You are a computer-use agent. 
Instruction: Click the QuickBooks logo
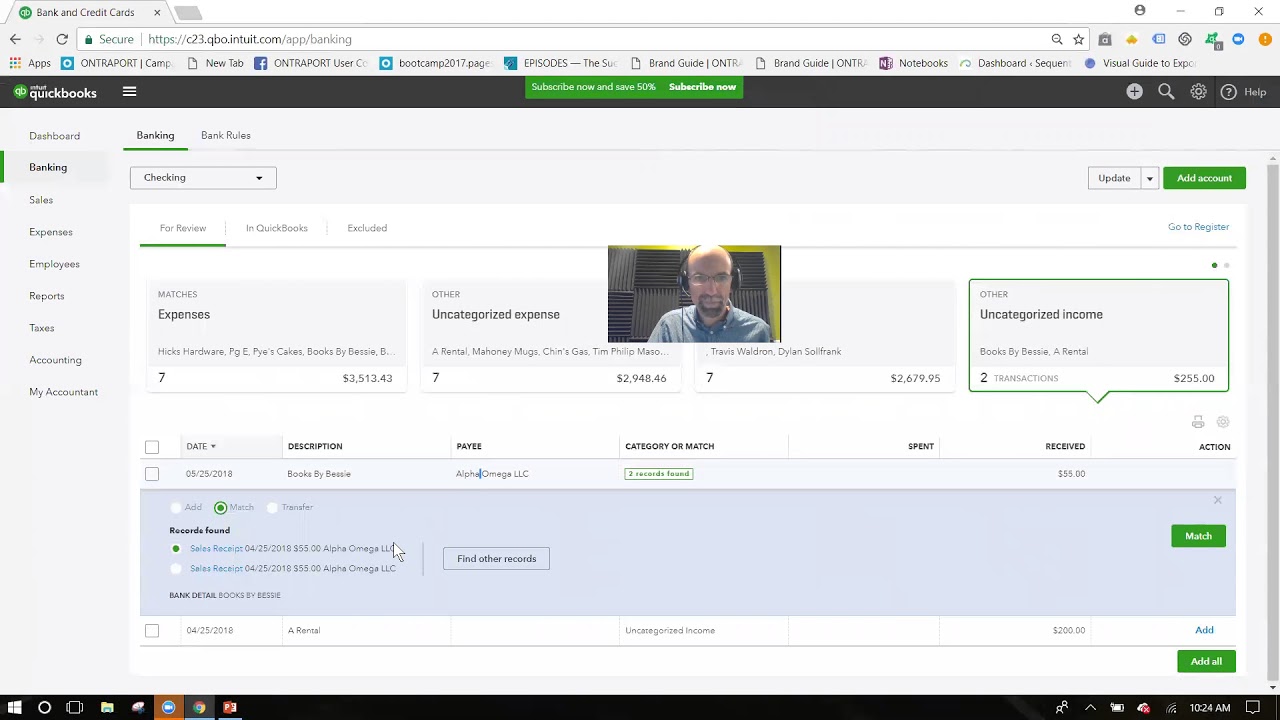pos(56,92)
